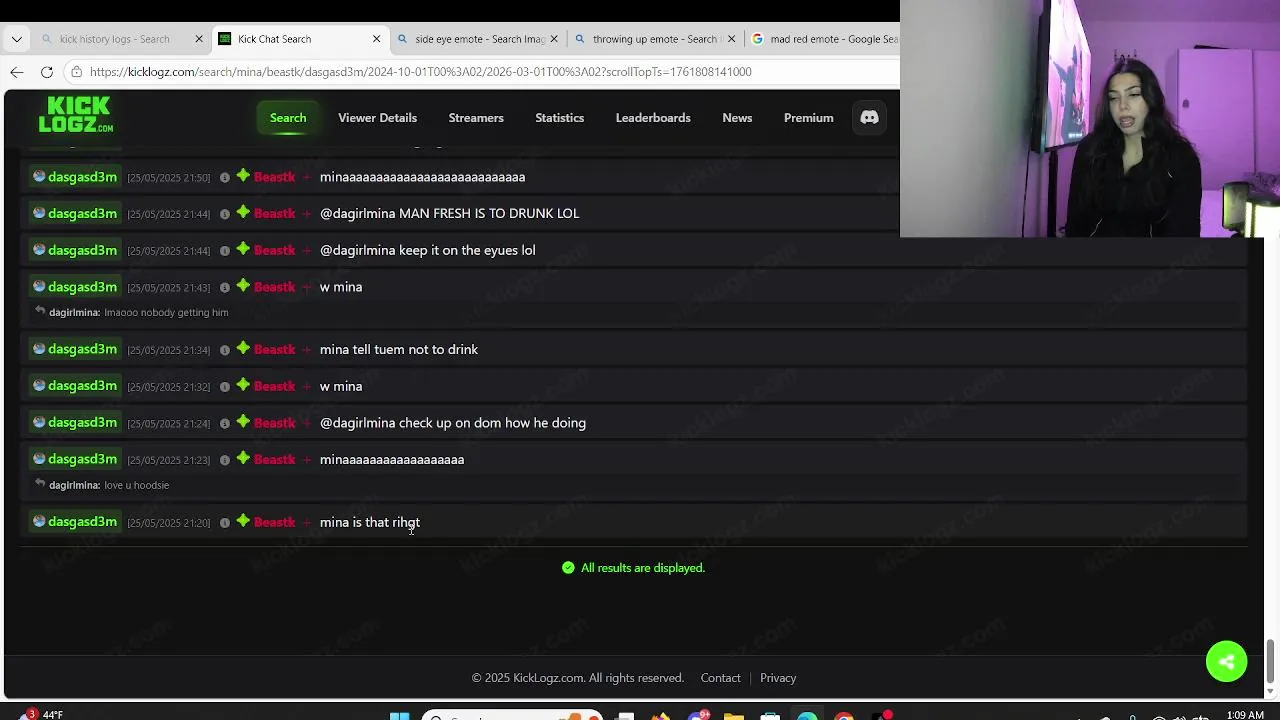Open info icon on the 21:50 message row
Image resolution: width=1280 pixels, height=720 pixels.
pos(224,177)
